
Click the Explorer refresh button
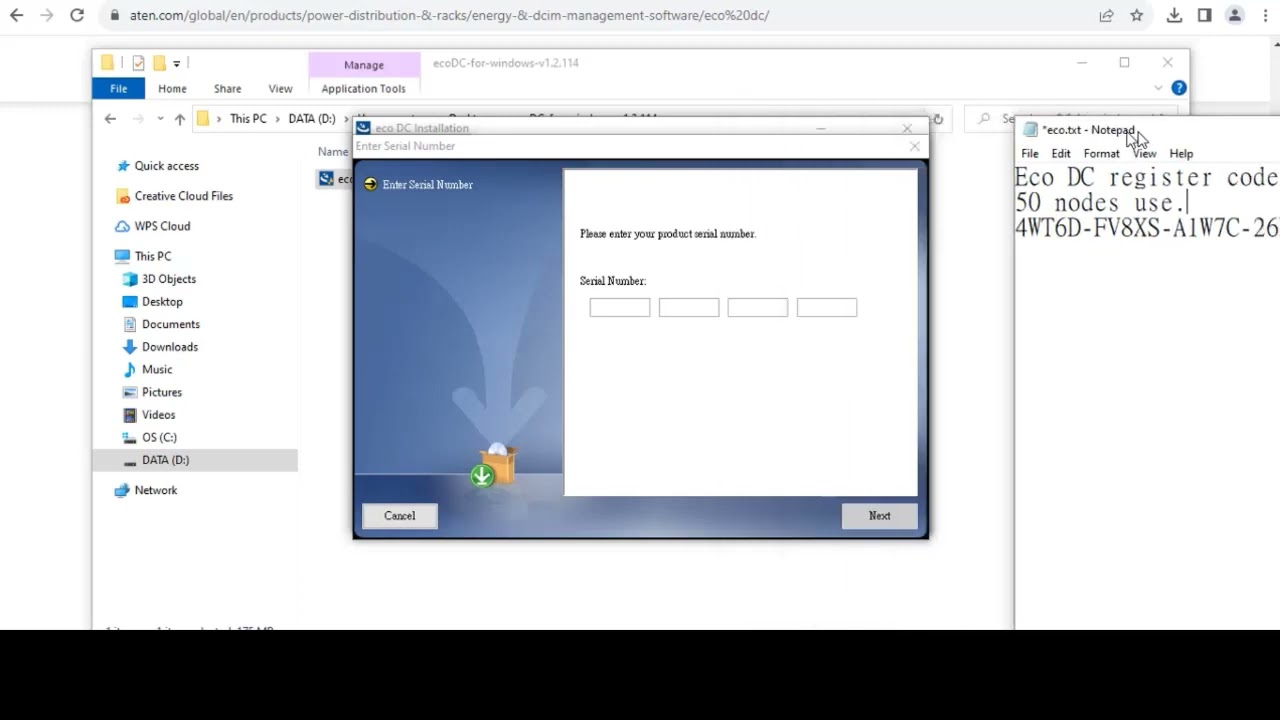click(x=938, y=119)
